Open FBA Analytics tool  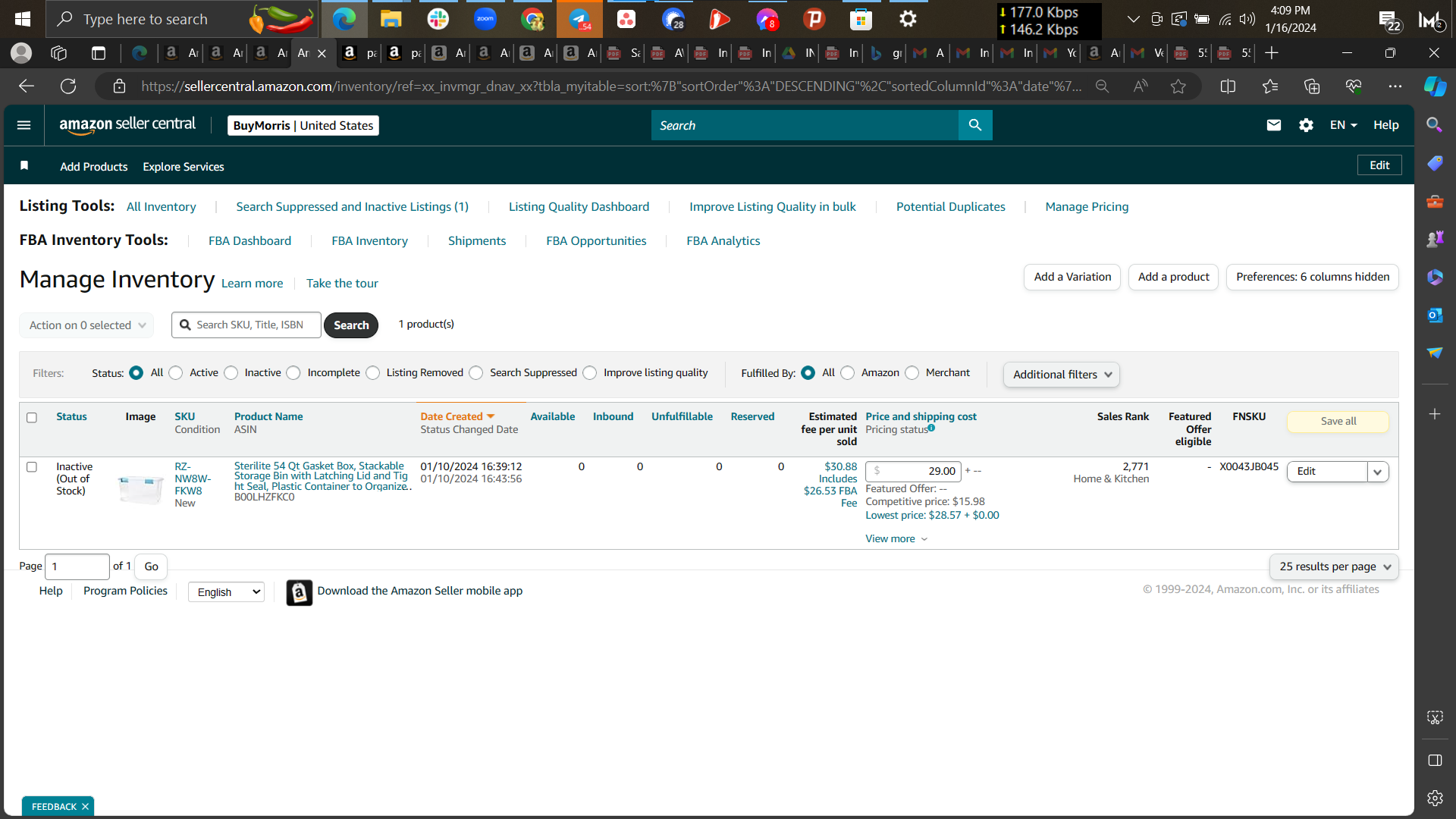point(723,241)
